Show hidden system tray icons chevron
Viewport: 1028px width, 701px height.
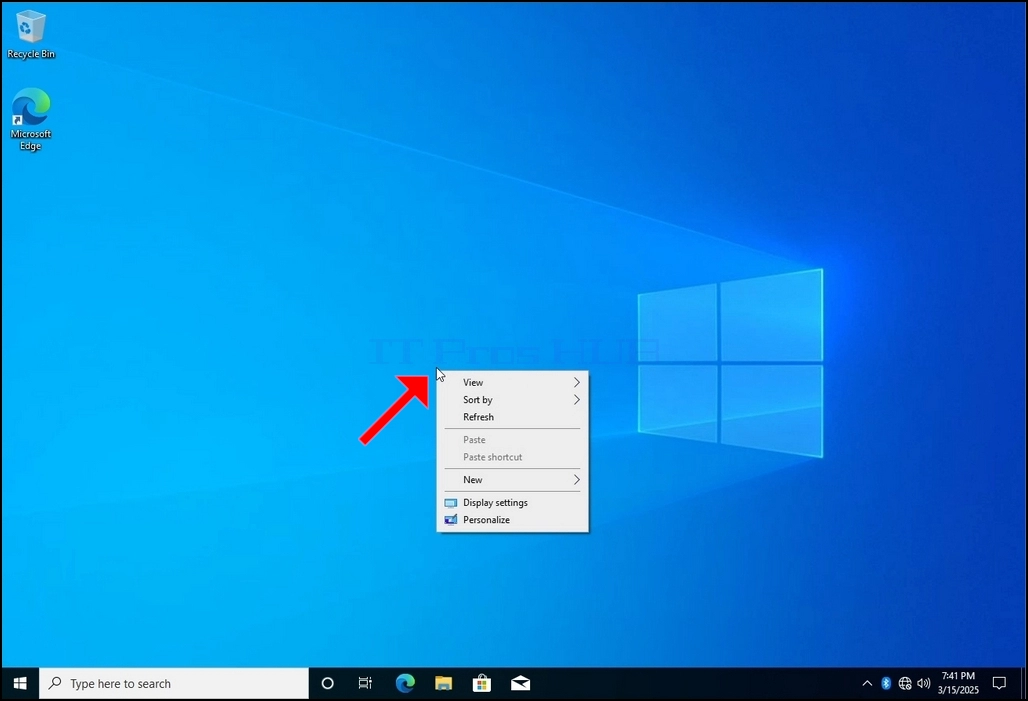[867, 683]
